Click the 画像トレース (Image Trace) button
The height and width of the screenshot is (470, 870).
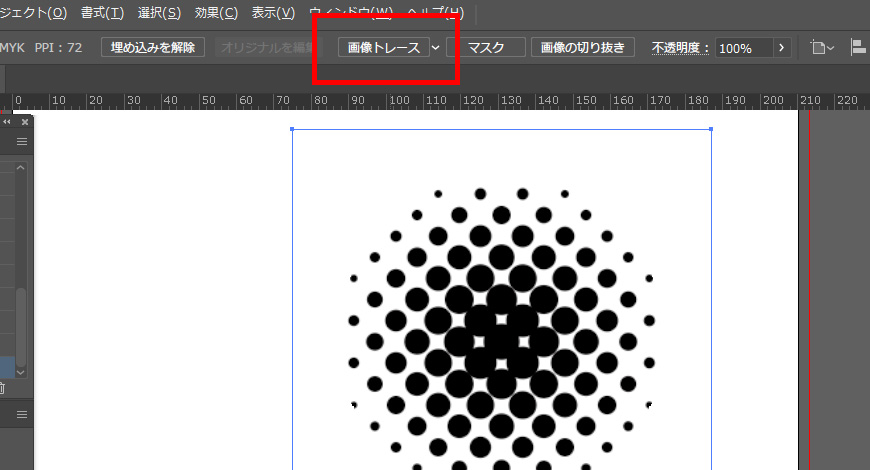tap(383, 48)
